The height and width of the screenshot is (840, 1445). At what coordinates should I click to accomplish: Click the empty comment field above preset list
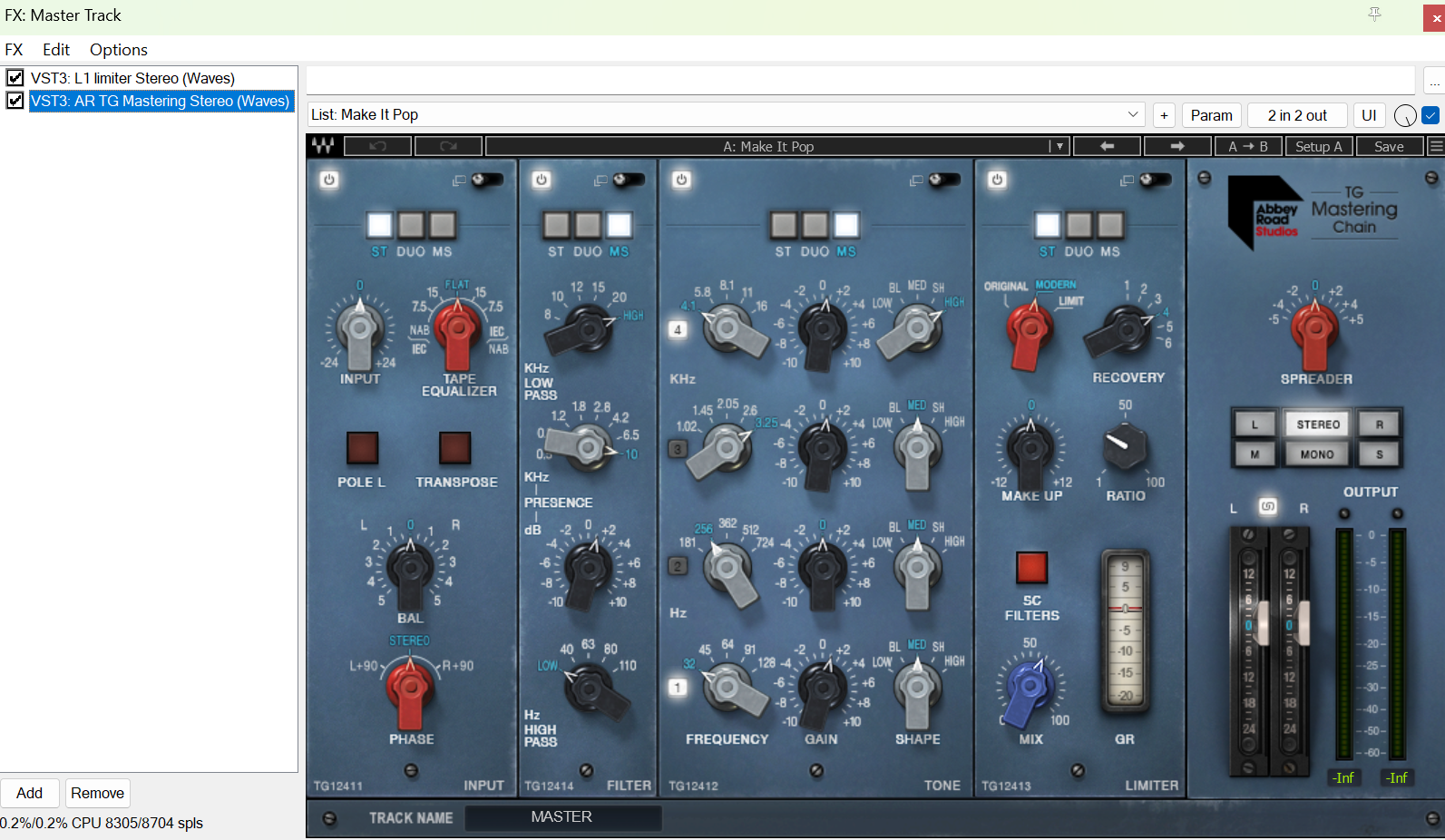(x=860, y=80)
